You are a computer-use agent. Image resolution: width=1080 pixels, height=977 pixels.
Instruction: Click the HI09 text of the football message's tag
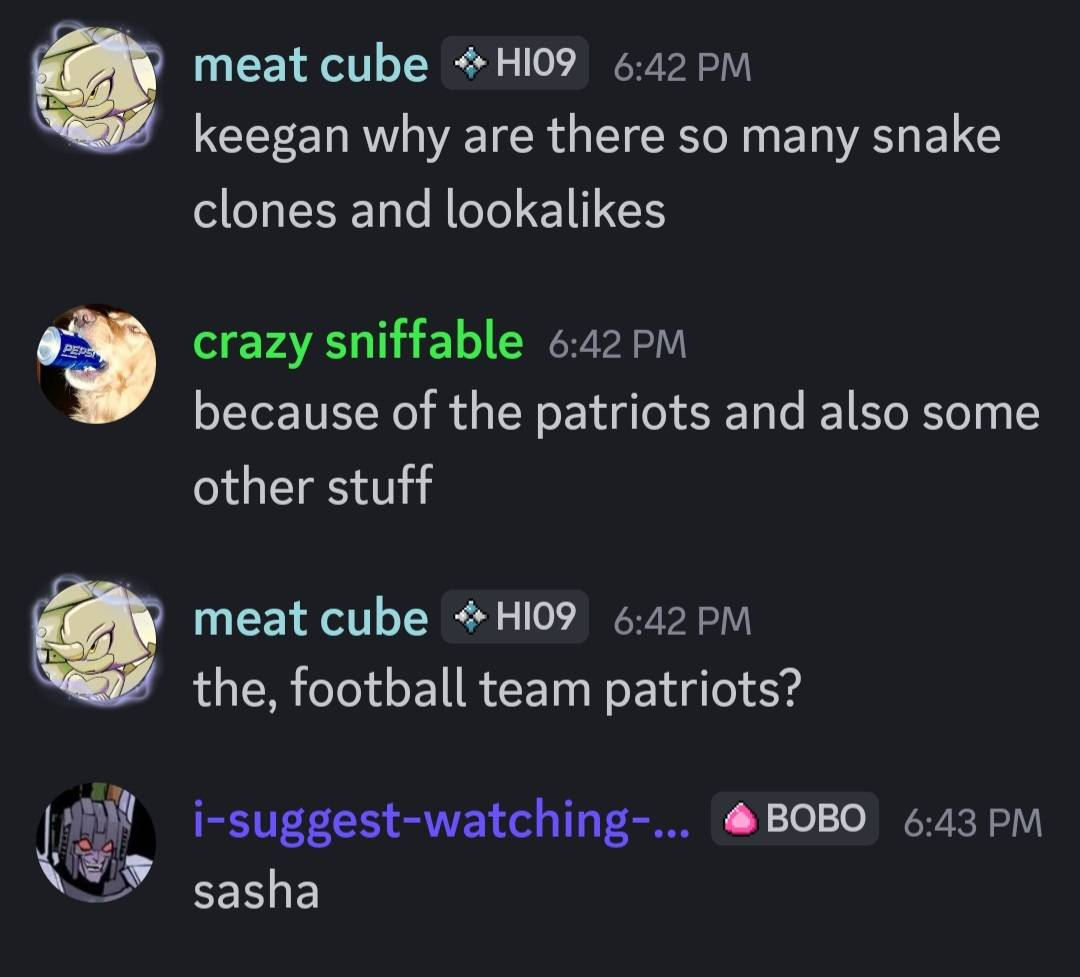coord(535,618)
